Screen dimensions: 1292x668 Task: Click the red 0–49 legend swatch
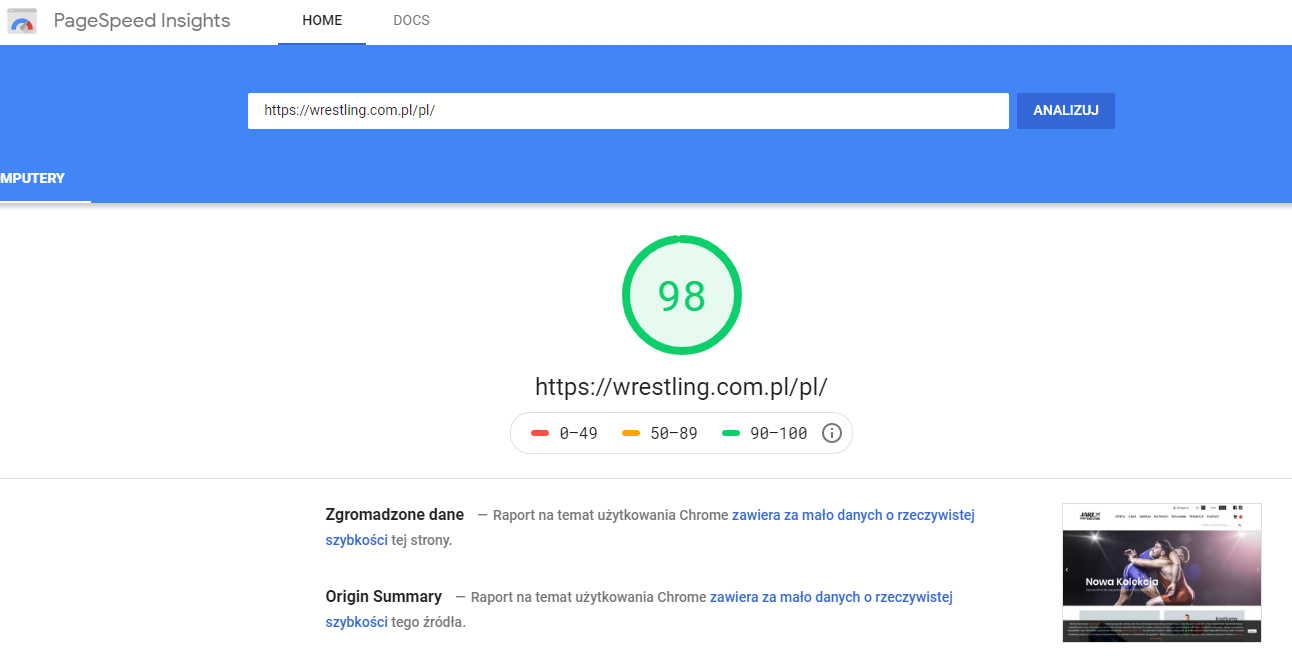pos(541,433)
